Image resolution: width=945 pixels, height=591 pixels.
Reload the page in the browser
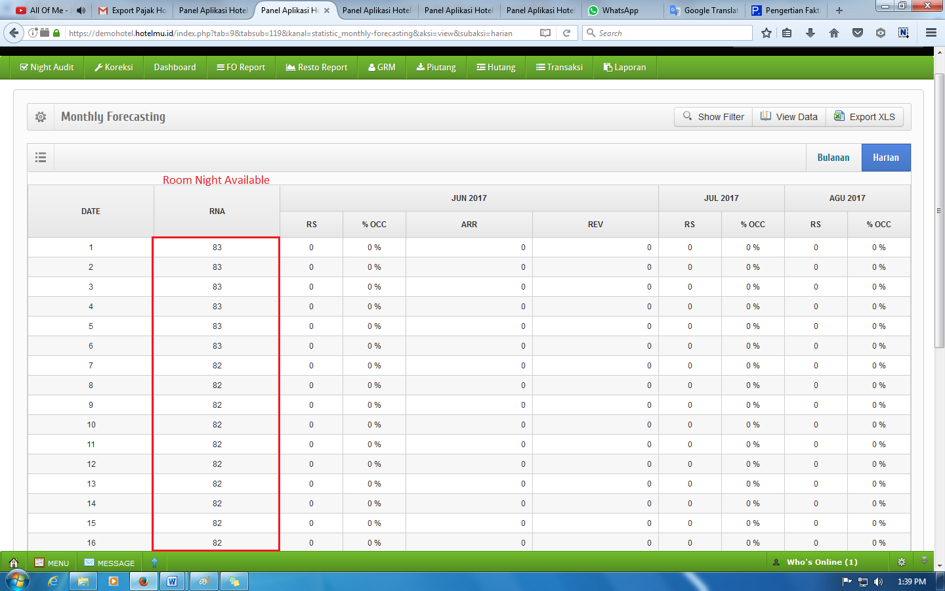point(566,33)
